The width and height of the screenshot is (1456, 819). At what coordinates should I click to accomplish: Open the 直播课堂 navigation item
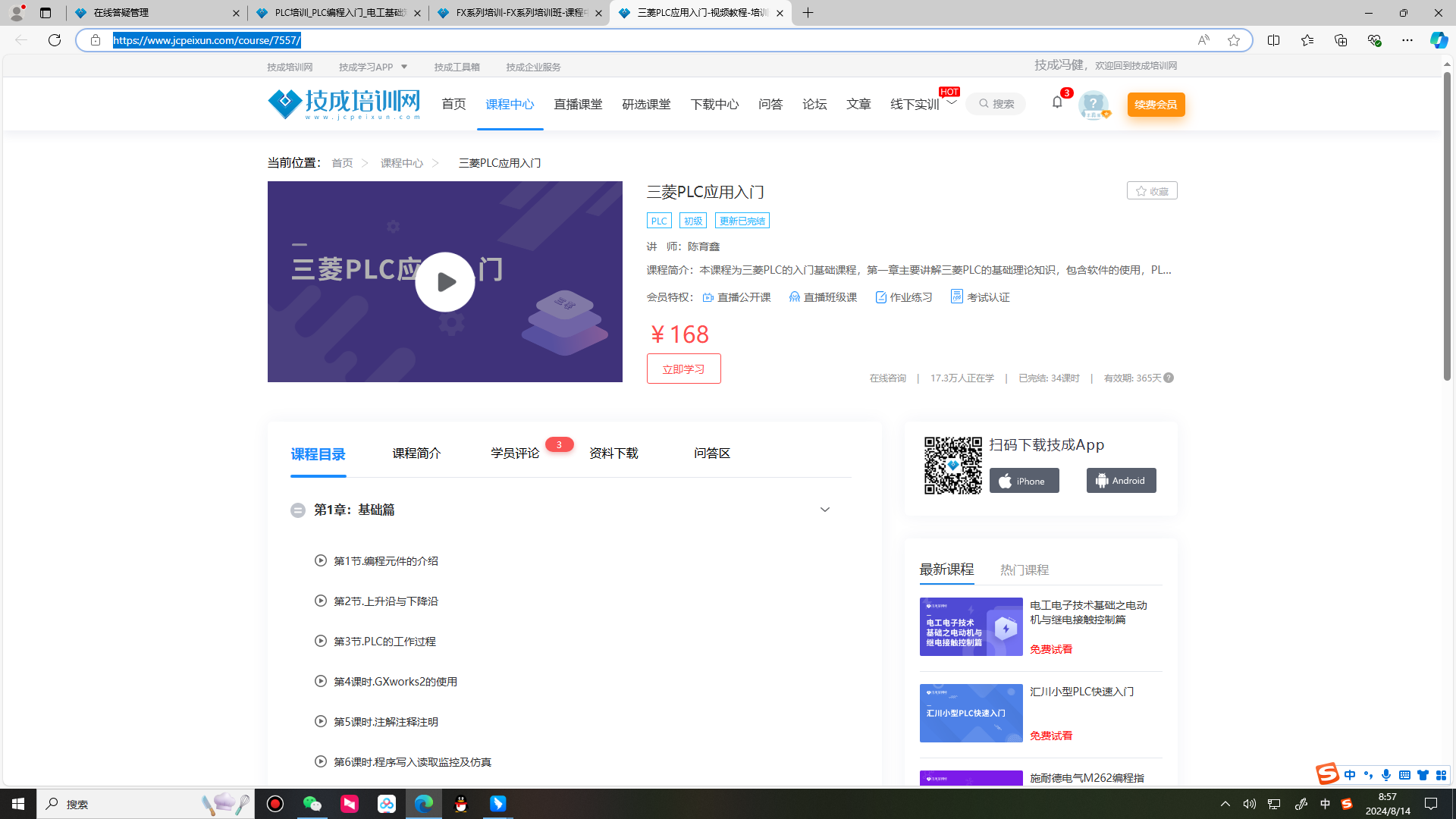coord(578,104)
